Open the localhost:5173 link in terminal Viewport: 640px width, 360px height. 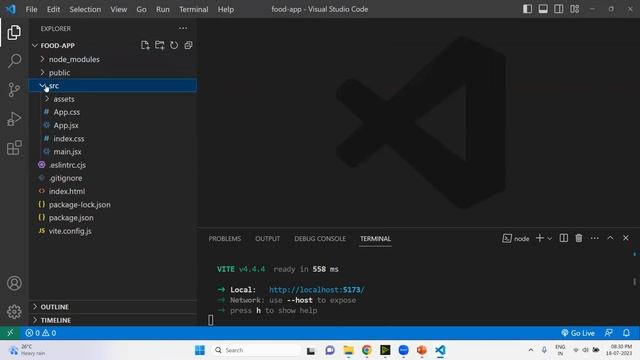pos(316,290)
